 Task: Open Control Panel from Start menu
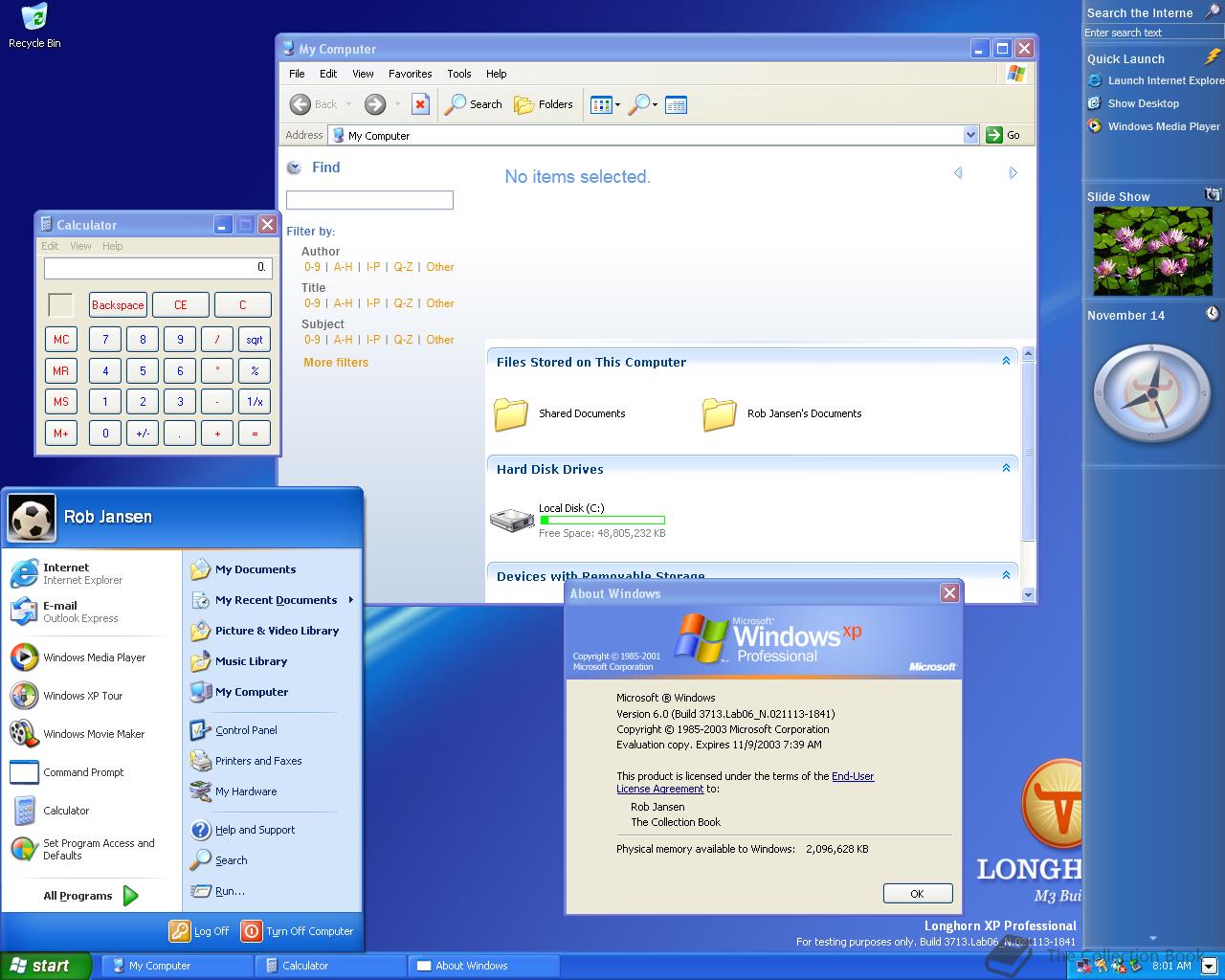tap(273, 730)
